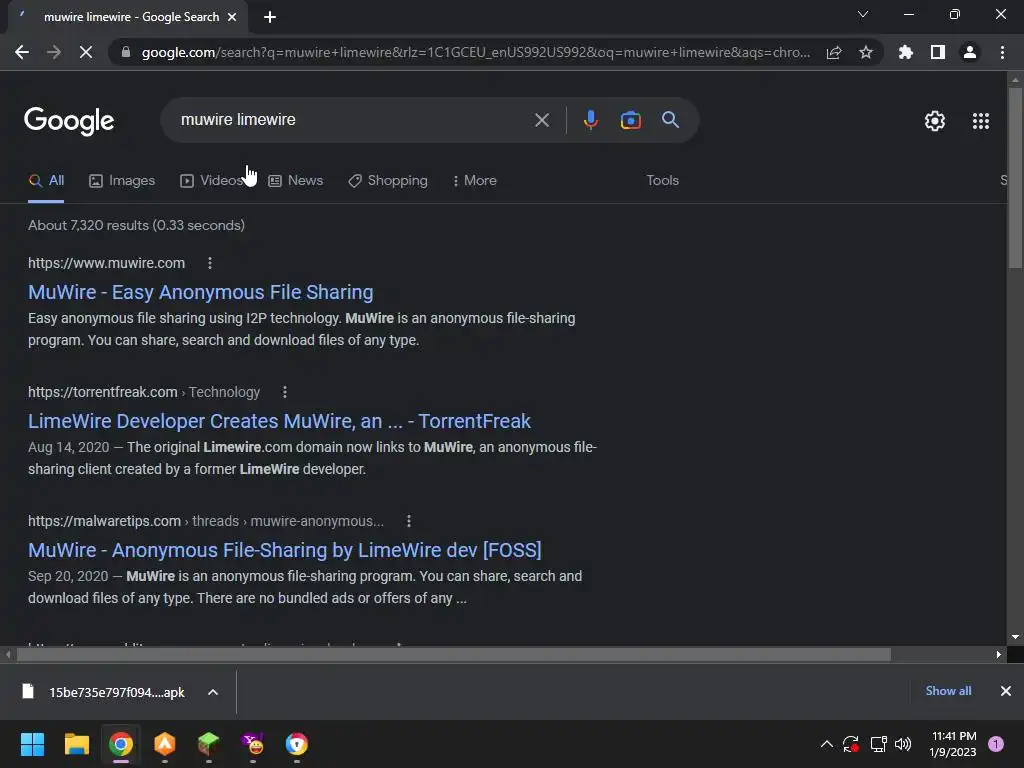Viewport: 1024px width, 768px height.
Task: Open downloaded 15be735e797f094 apk file
Action: [x=104, y=692]
